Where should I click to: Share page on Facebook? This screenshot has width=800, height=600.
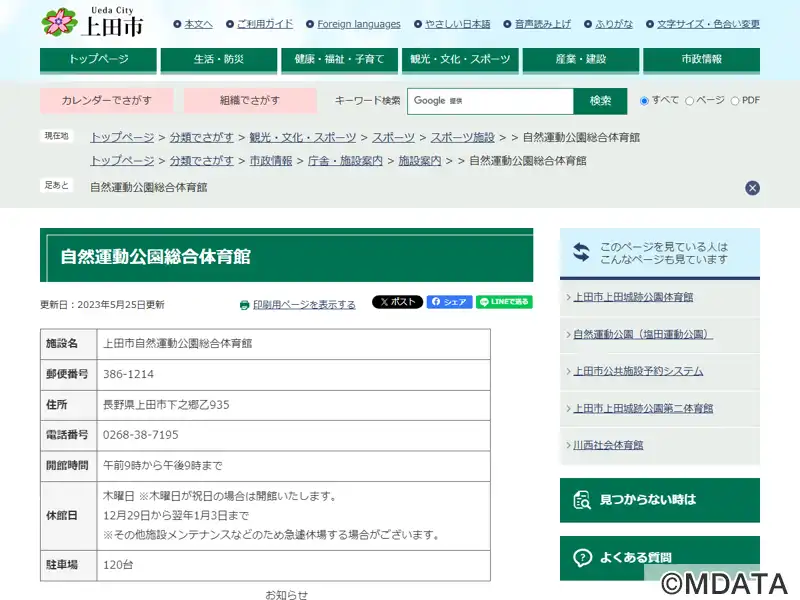(449, 302)
